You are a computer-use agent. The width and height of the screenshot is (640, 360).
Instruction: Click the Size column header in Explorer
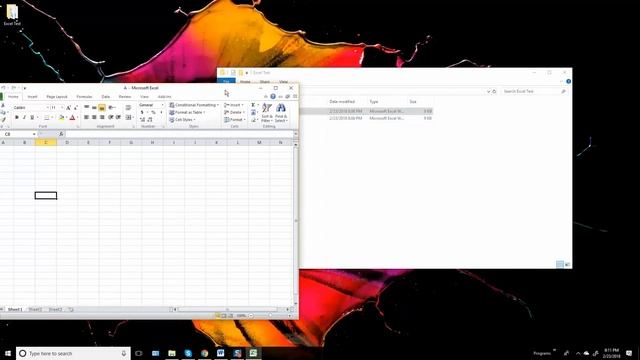tap(413, 102)
